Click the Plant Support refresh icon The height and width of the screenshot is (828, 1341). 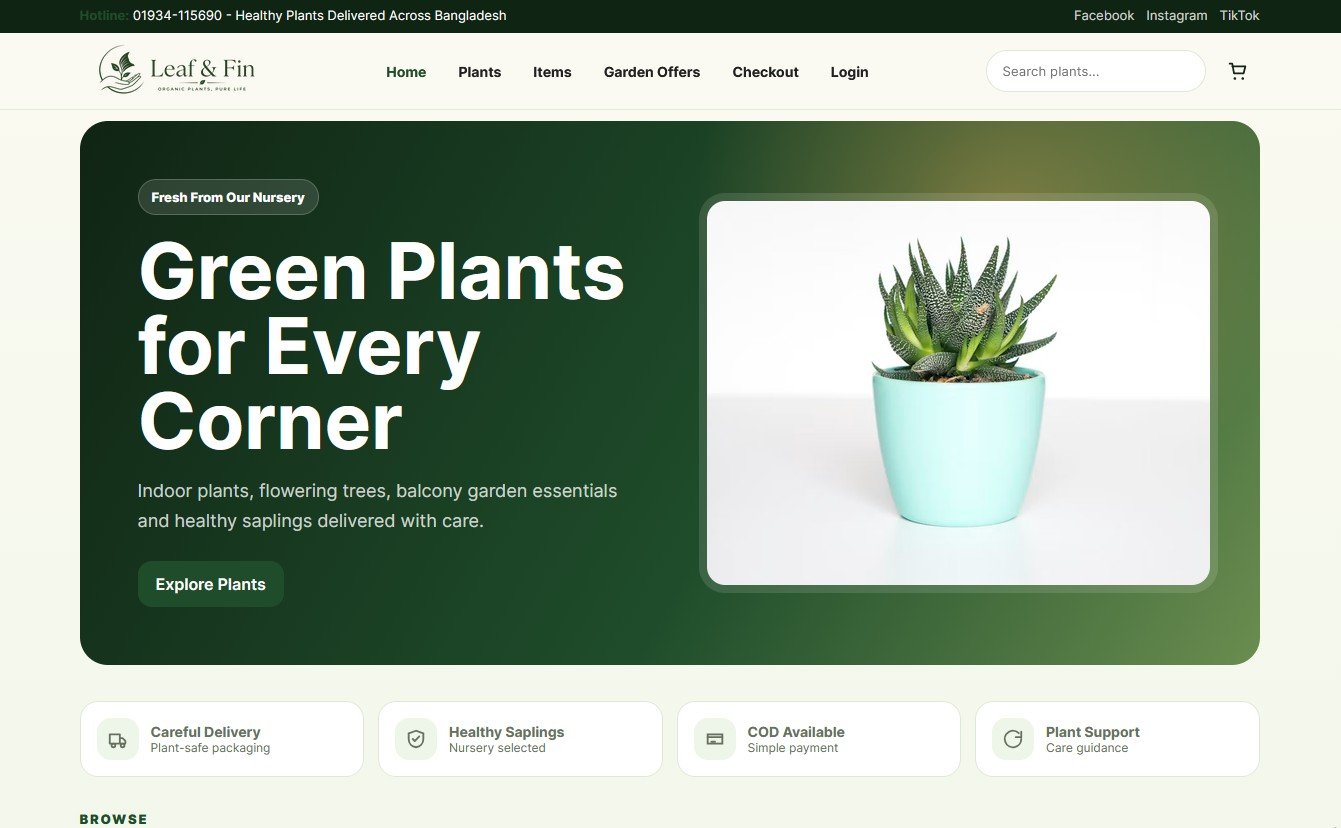click(1013, 740)
